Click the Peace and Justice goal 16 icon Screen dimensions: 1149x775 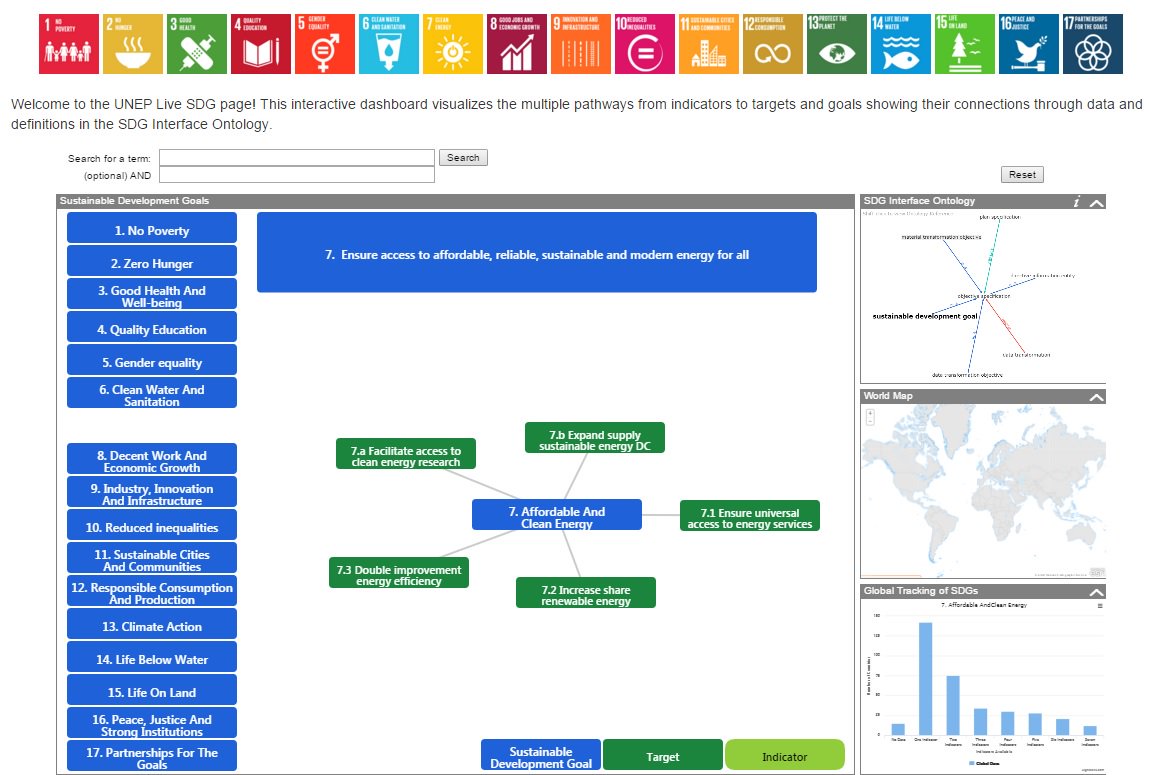click(1029, 44)
